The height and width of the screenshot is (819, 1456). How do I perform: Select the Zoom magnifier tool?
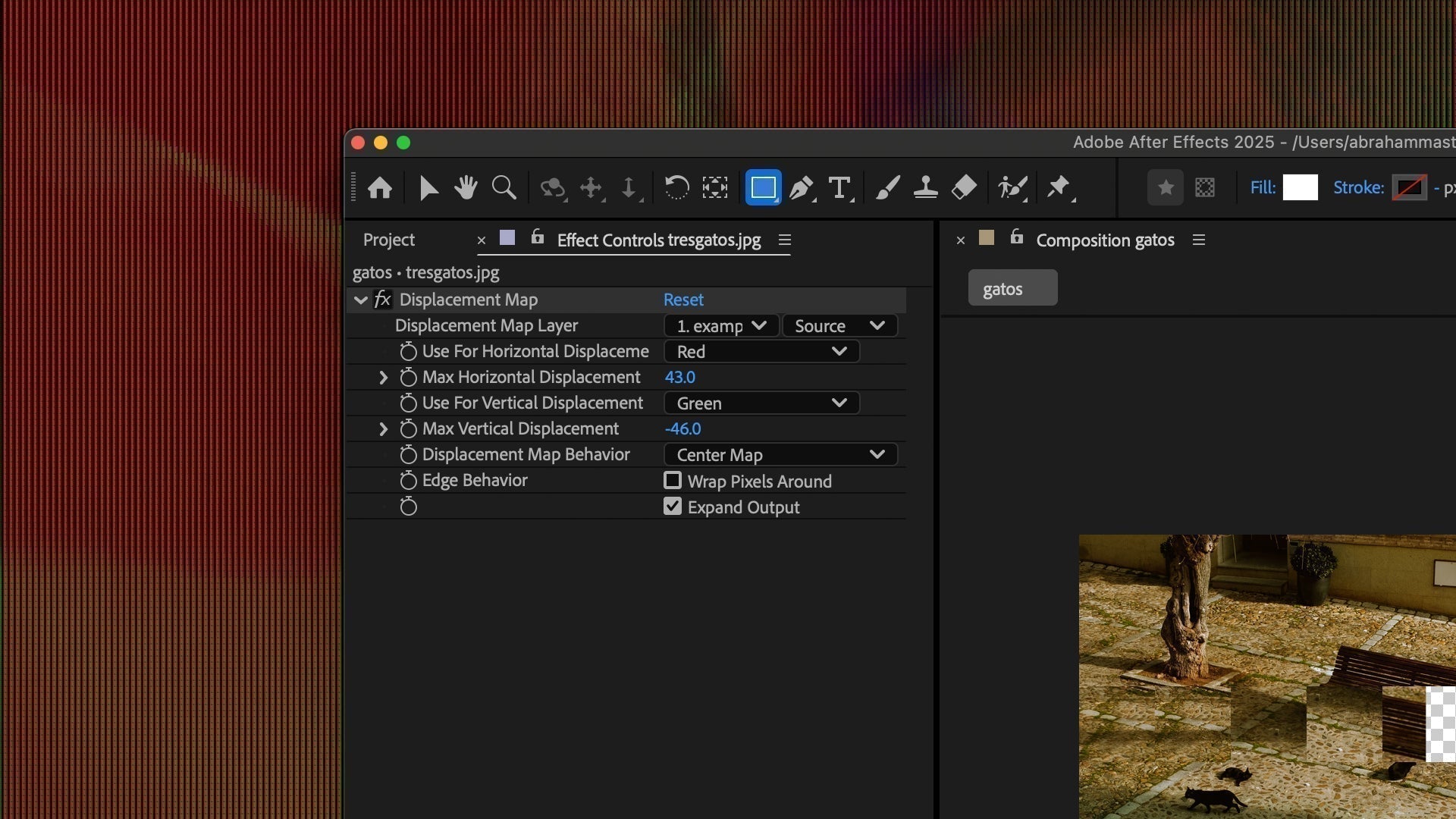tap(504, 187)
